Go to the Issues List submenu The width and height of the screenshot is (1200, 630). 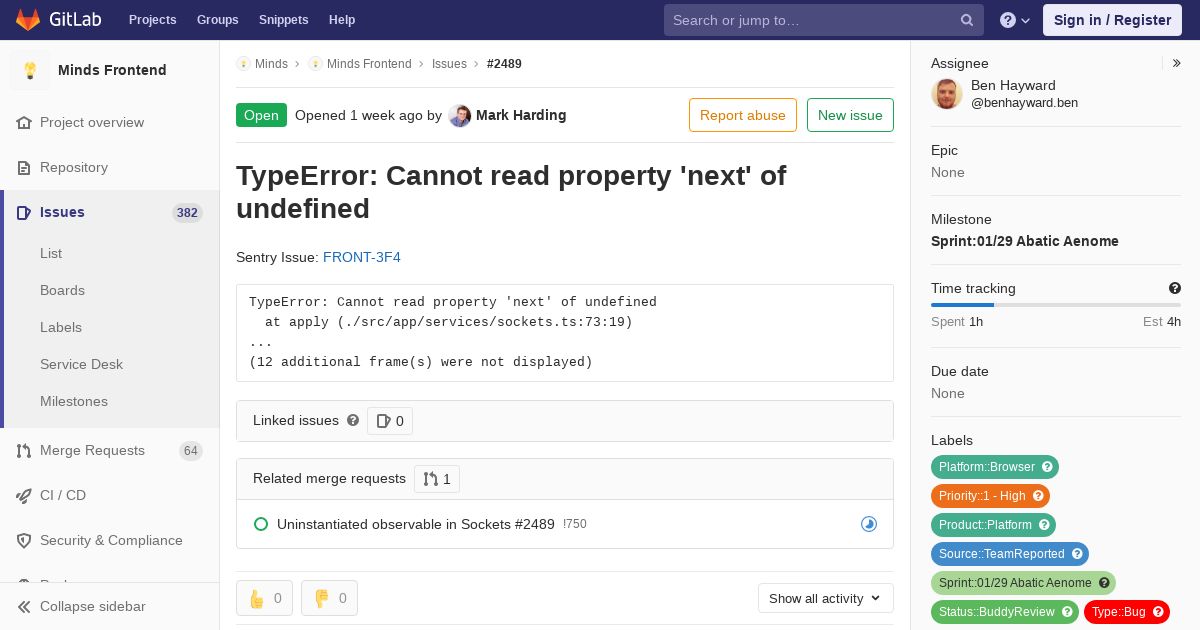pos(51,253)
